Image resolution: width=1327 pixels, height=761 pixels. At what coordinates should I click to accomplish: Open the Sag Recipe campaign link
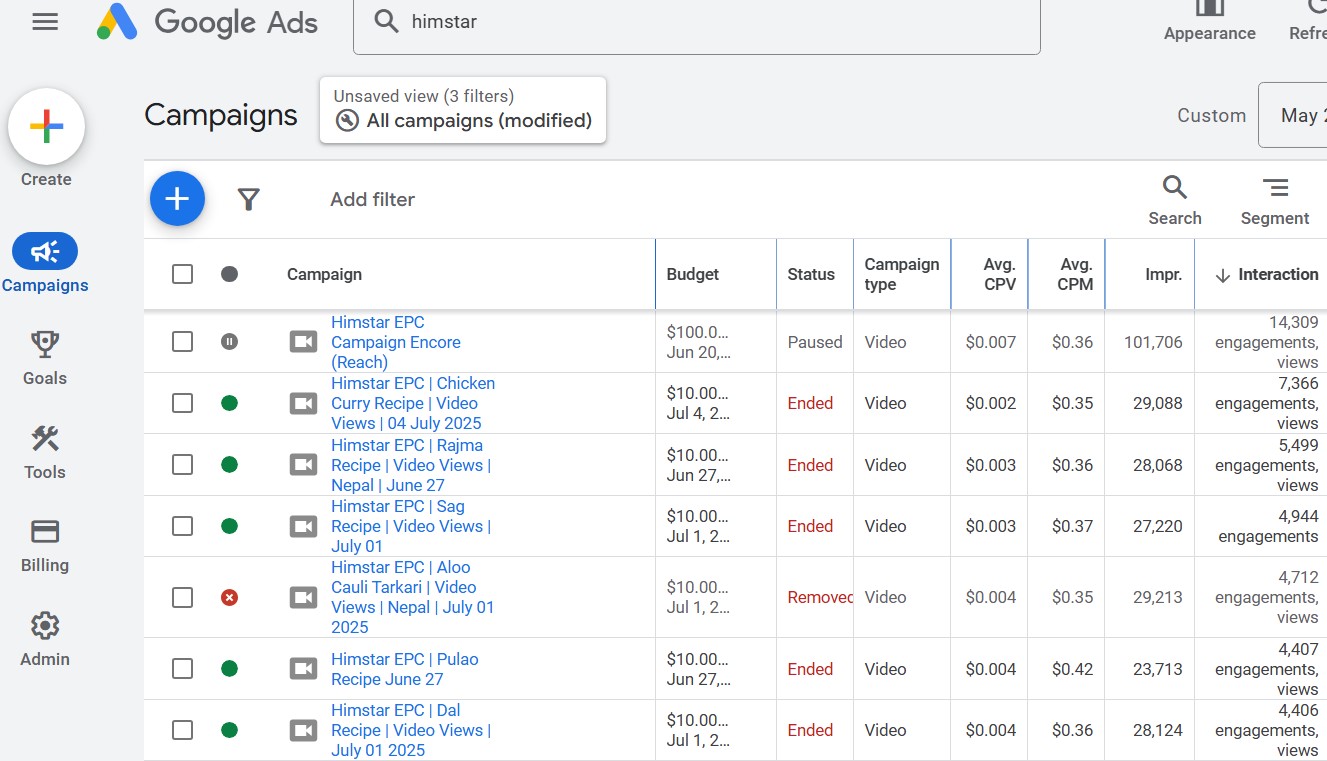410,526
